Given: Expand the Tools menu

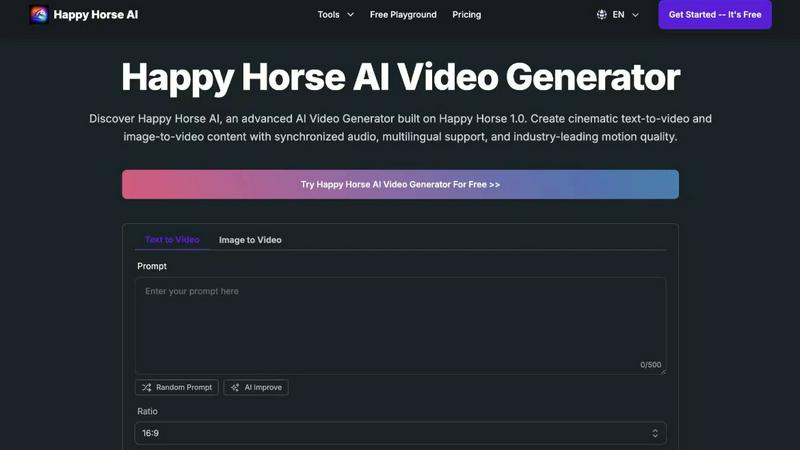Looking at the screenshot, I should (x=335, y=15).
